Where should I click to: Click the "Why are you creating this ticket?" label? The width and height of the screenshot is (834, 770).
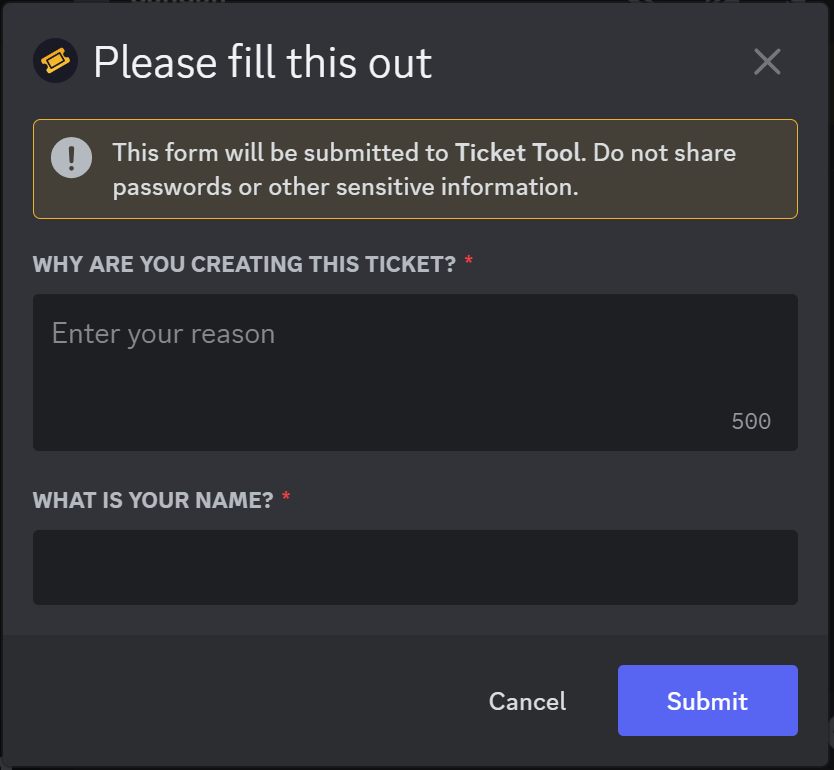[x=244, y=265]
